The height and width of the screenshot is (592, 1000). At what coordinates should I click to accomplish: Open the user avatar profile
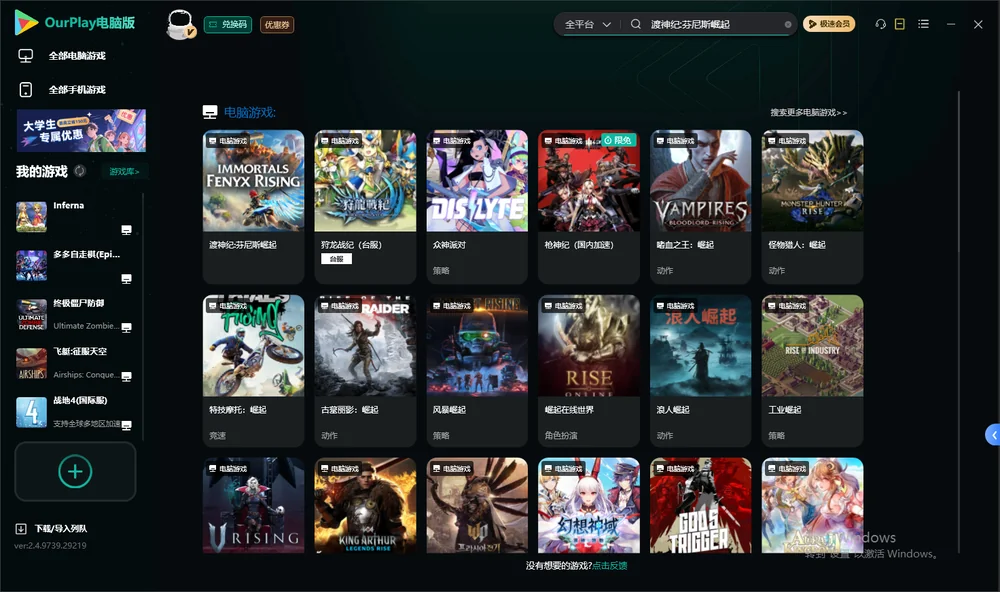click(x=180, y=25)
